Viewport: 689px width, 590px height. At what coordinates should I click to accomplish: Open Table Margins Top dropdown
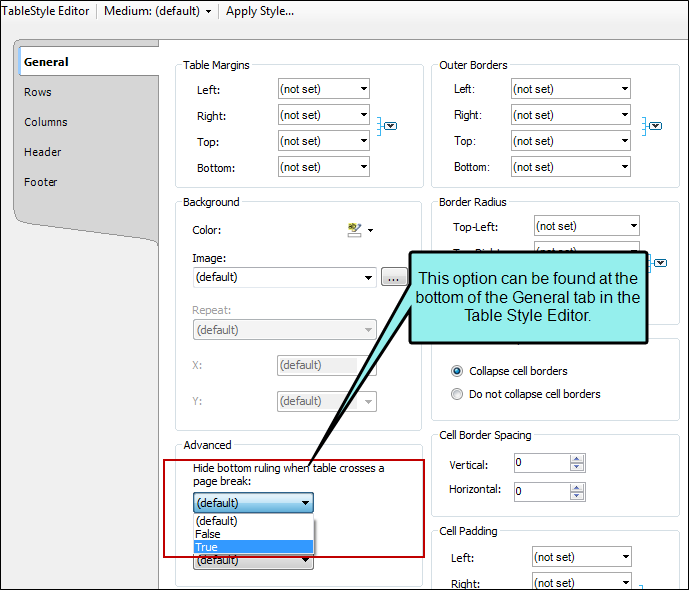click(x=324, y=141)
